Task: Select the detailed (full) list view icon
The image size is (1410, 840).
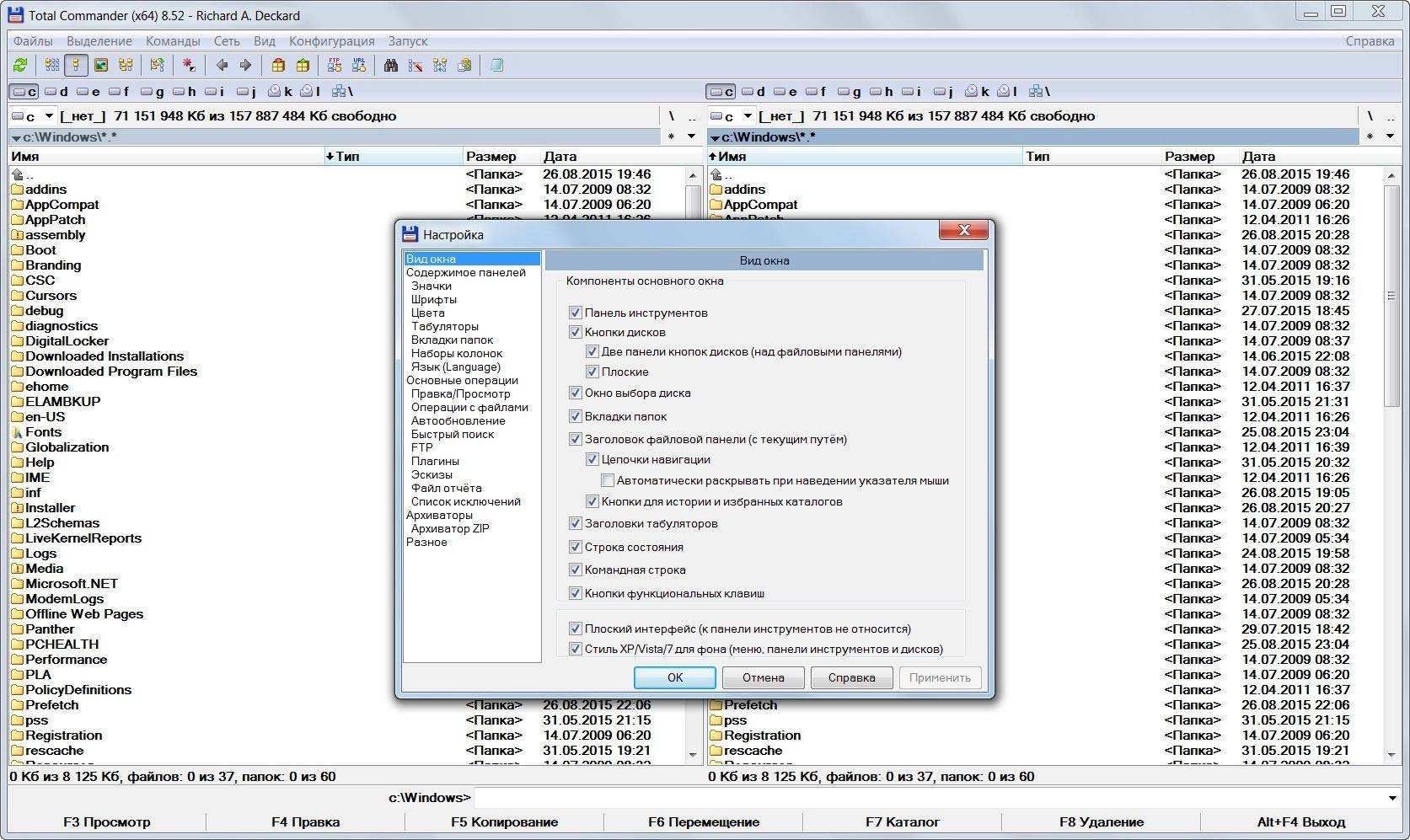Action: [76, 65]
